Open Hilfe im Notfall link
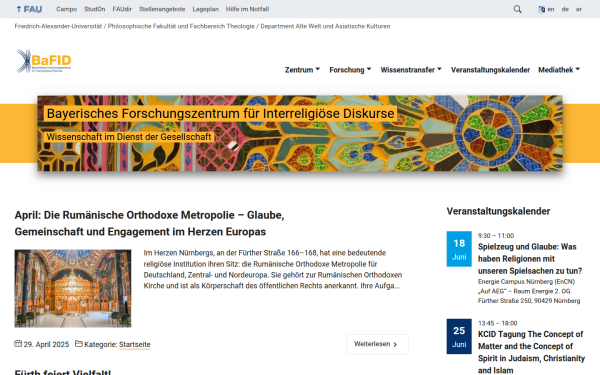The height and width of the screenshot is (375, 600). click(247, 9)
